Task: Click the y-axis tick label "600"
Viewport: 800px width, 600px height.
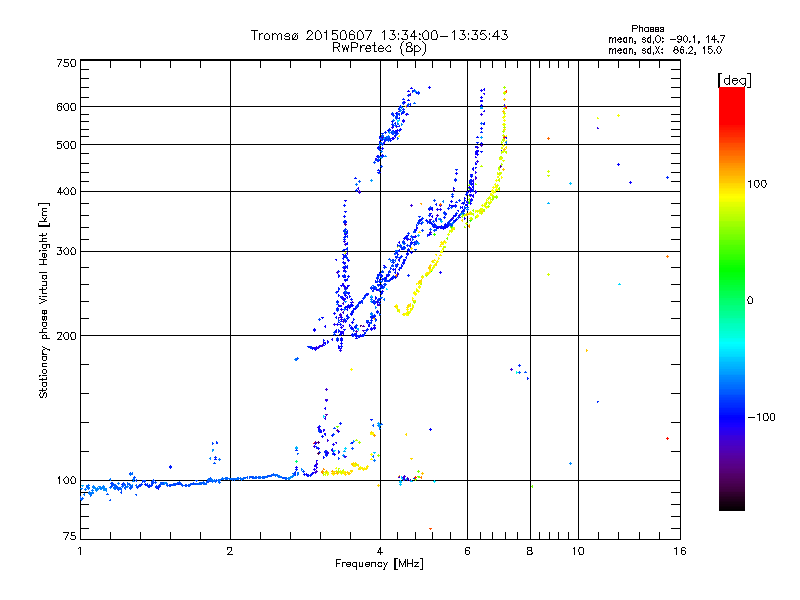Action: [66, 107]
